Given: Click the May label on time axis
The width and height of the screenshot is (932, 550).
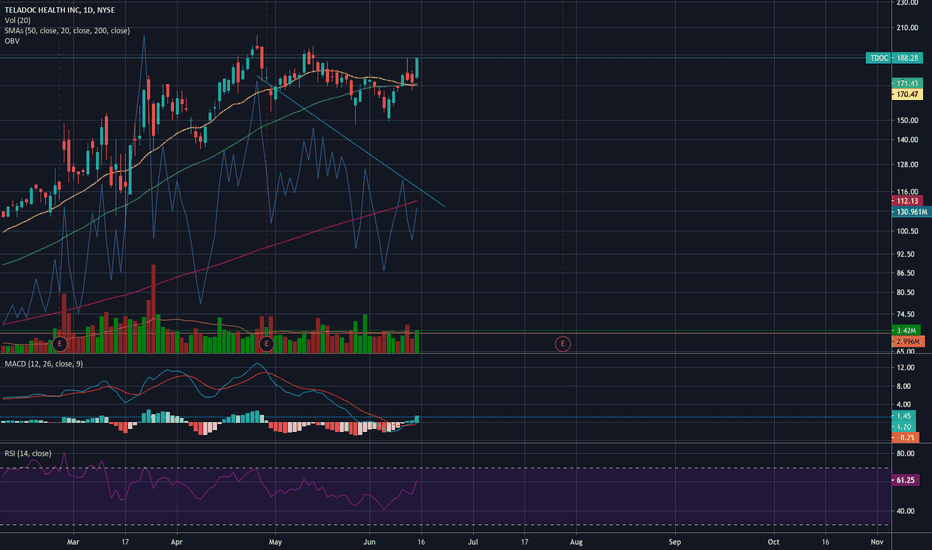Looking at the screenshot, I should click(x=275, y=542).
